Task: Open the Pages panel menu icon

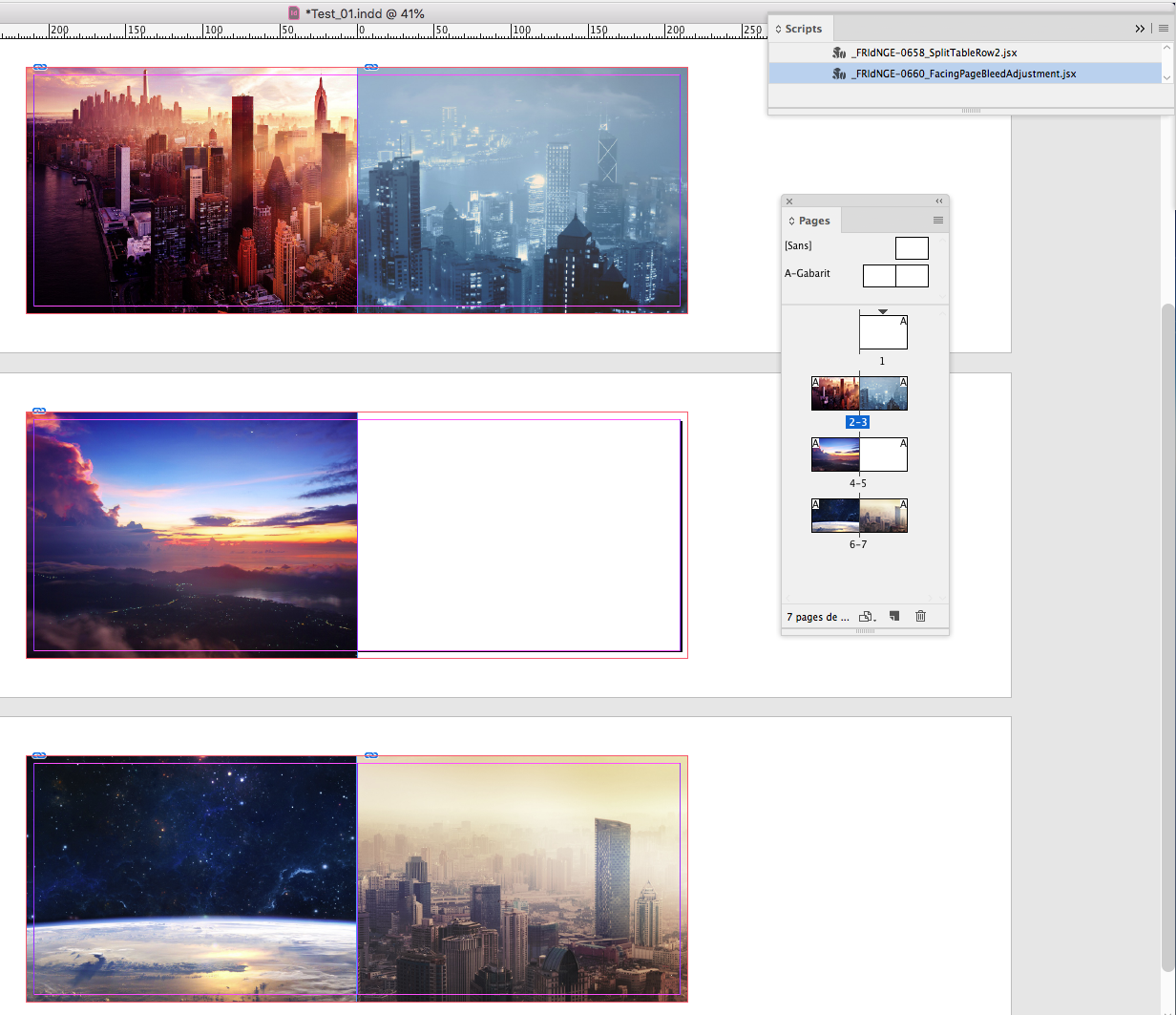Action: pos(937,220)
